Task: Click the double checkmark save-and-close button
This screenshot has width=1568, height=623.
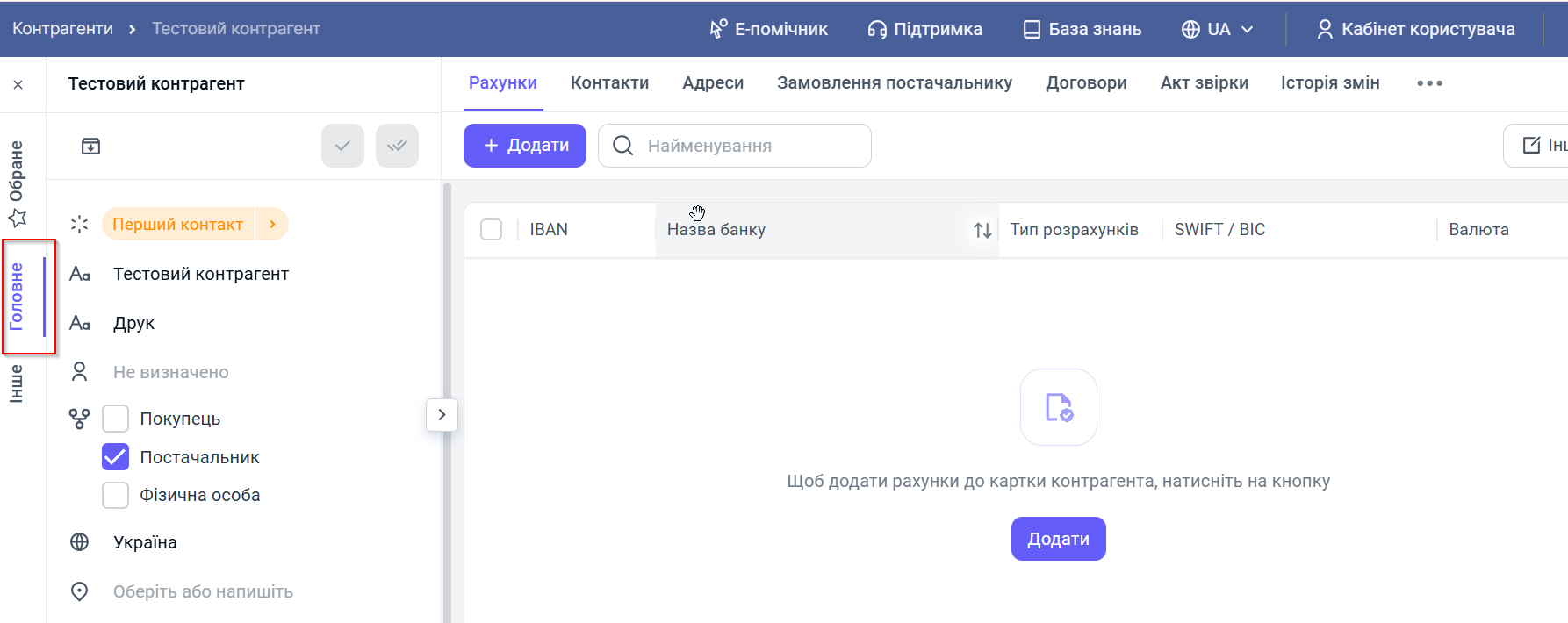Action: [x=397, y=146]
